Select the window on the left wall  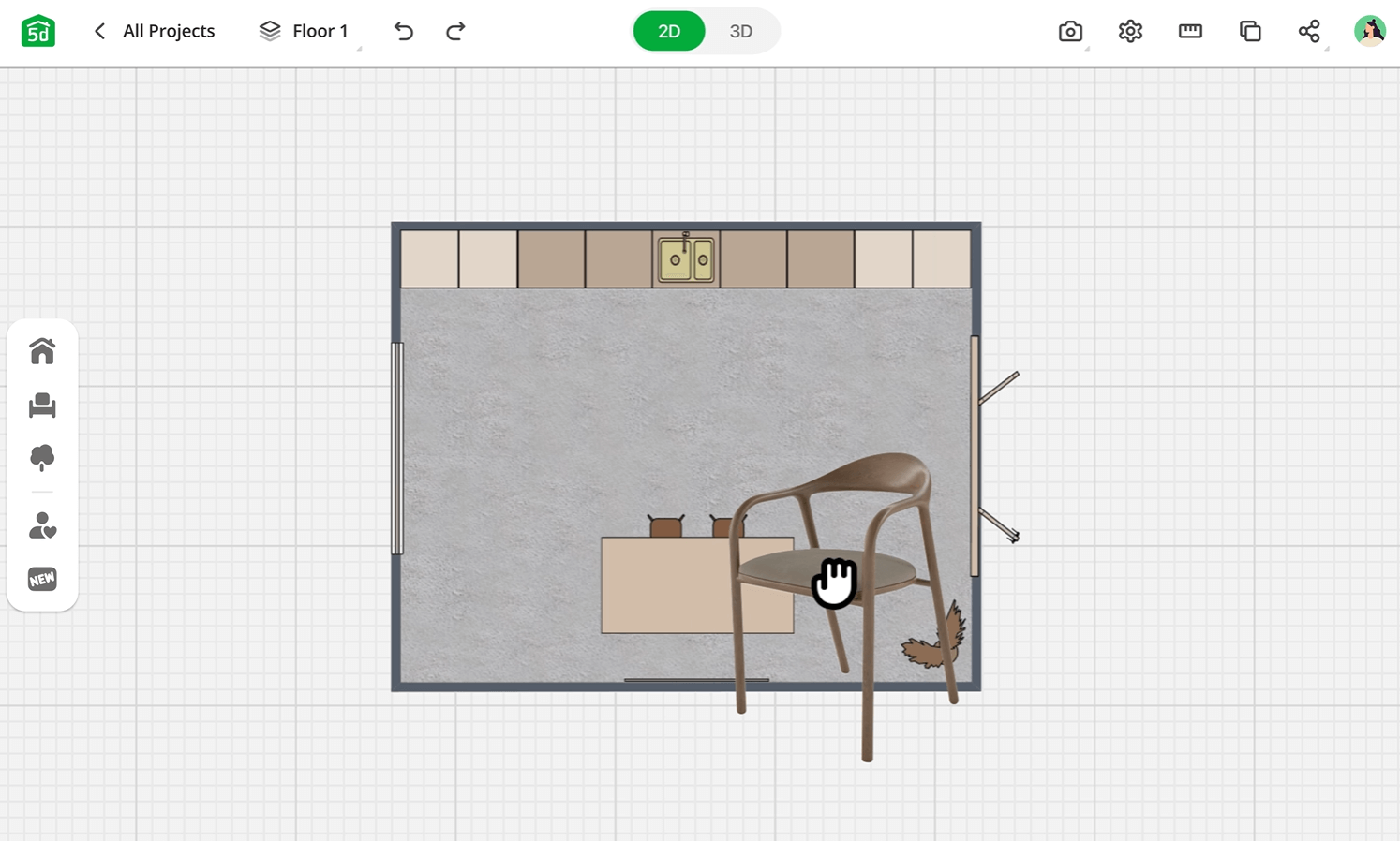(x=397, y=449)
